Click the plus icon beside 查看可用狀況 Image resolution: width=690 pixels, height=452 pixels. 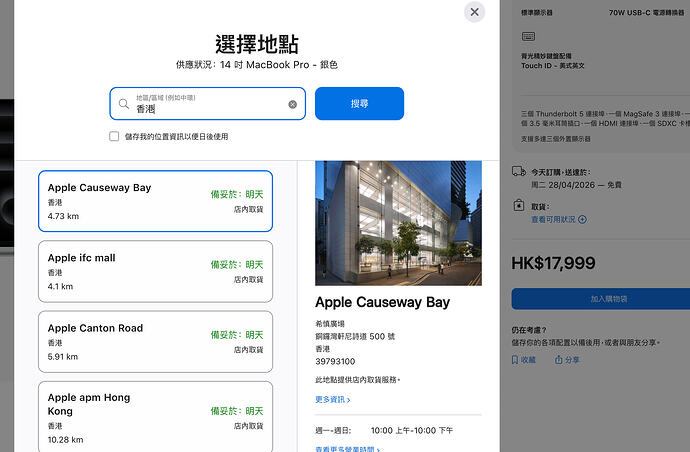[582, 219]
